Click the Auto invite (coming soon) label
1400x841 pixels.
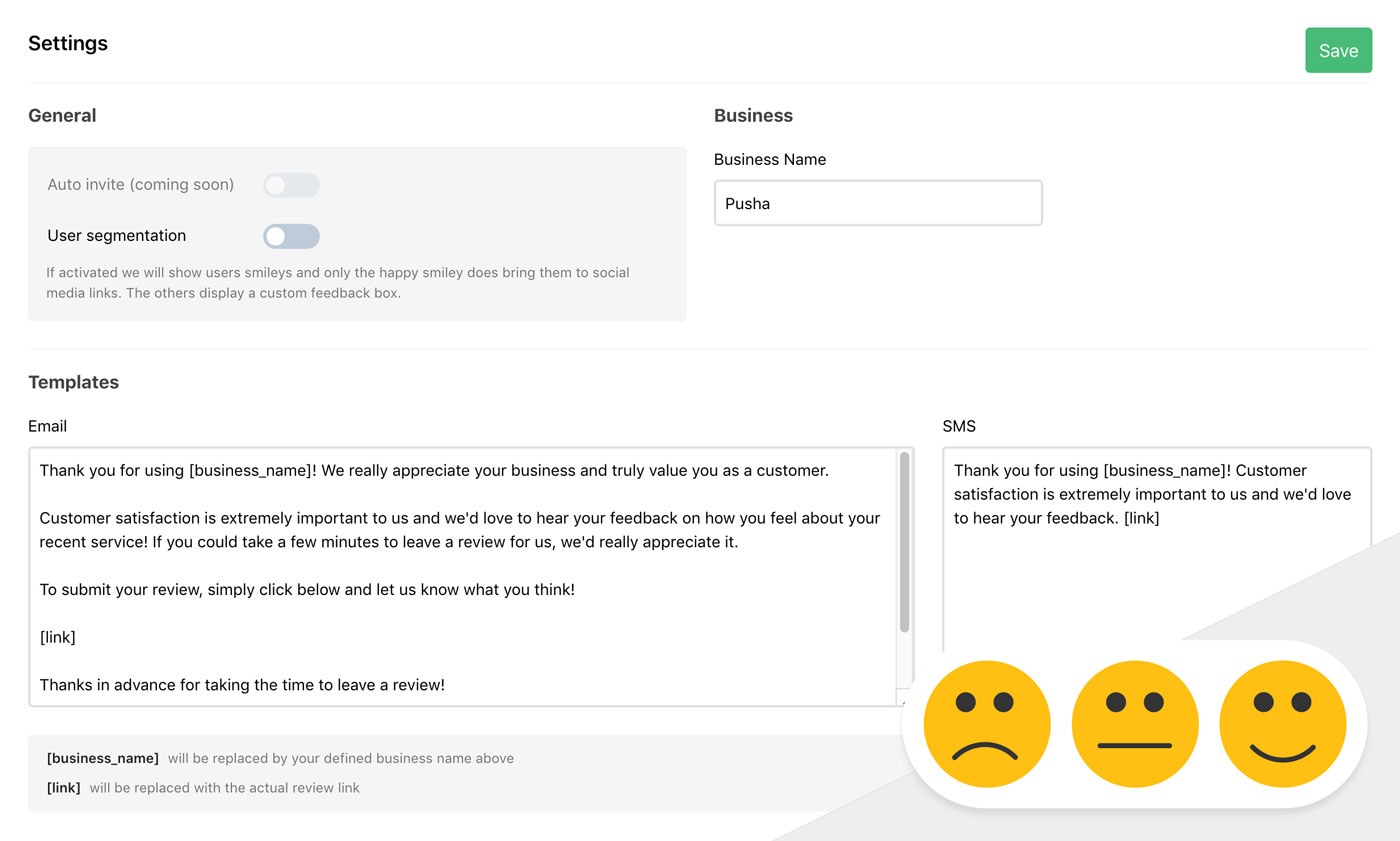140,185
